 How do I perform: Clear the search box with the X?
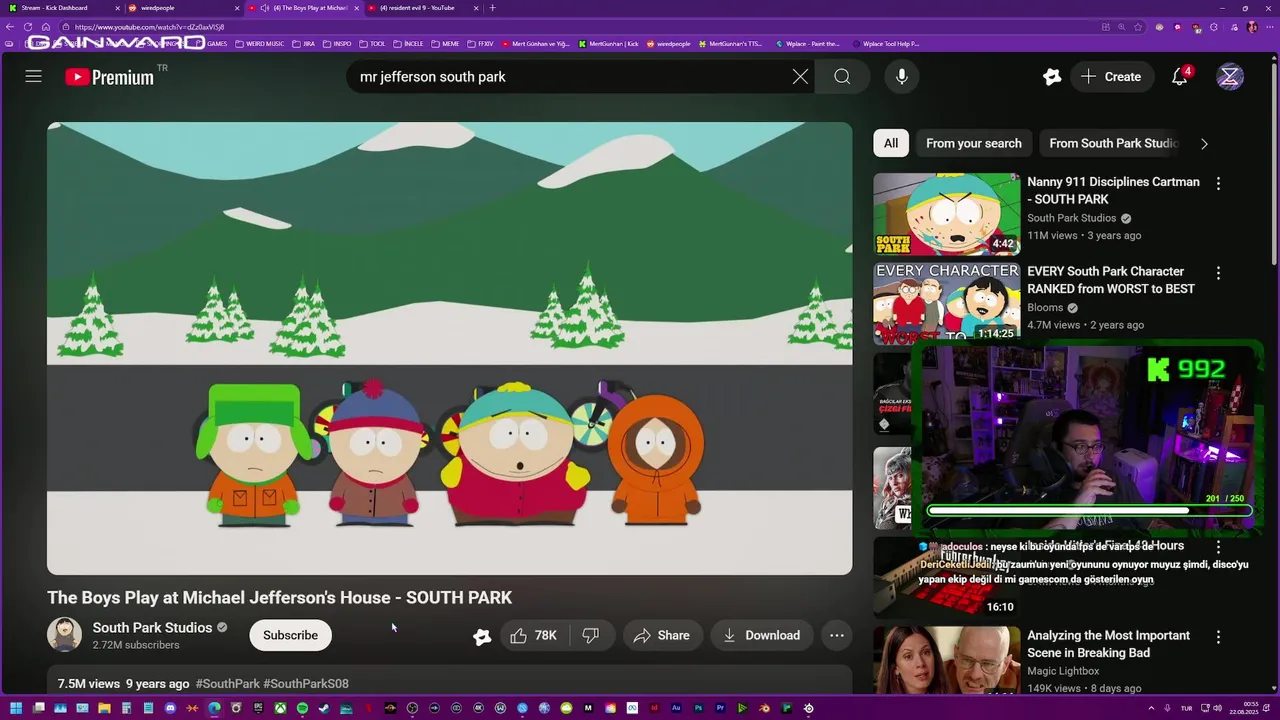click(800, 77)
